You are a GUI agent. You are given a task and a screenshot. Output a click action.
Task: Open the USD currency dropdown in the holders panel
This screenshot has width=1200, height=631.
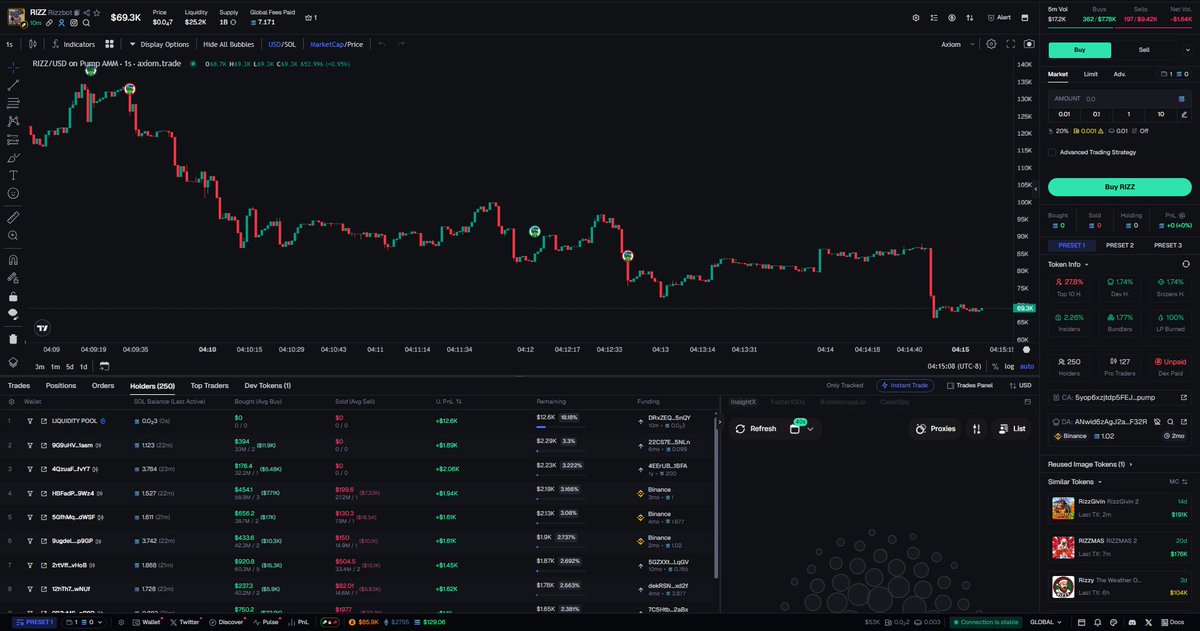pyautogui.click(x=1022, y=385)
